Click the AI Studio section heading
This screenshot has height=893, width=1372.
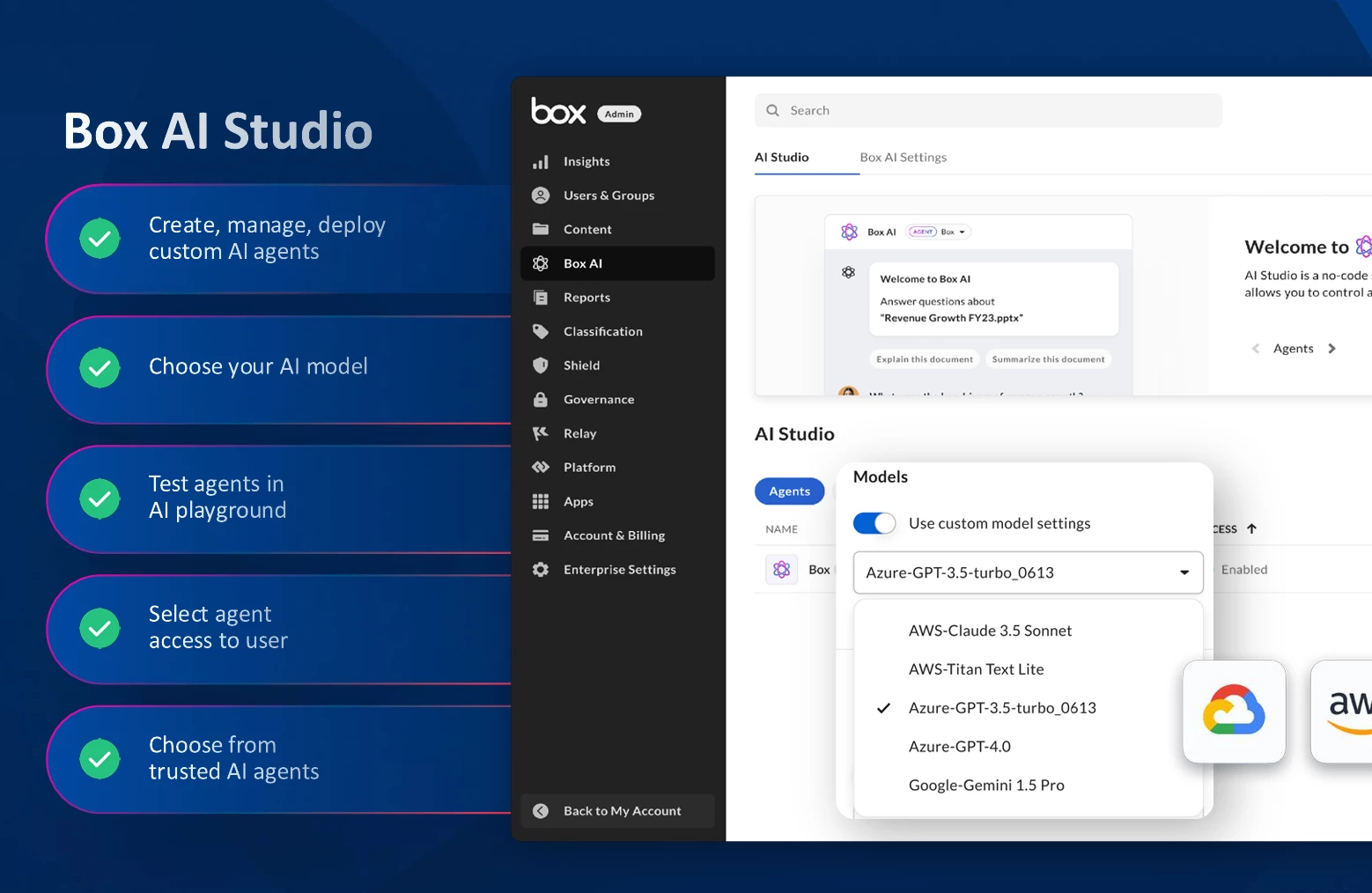pyautogui.click(x=794, y=434)
